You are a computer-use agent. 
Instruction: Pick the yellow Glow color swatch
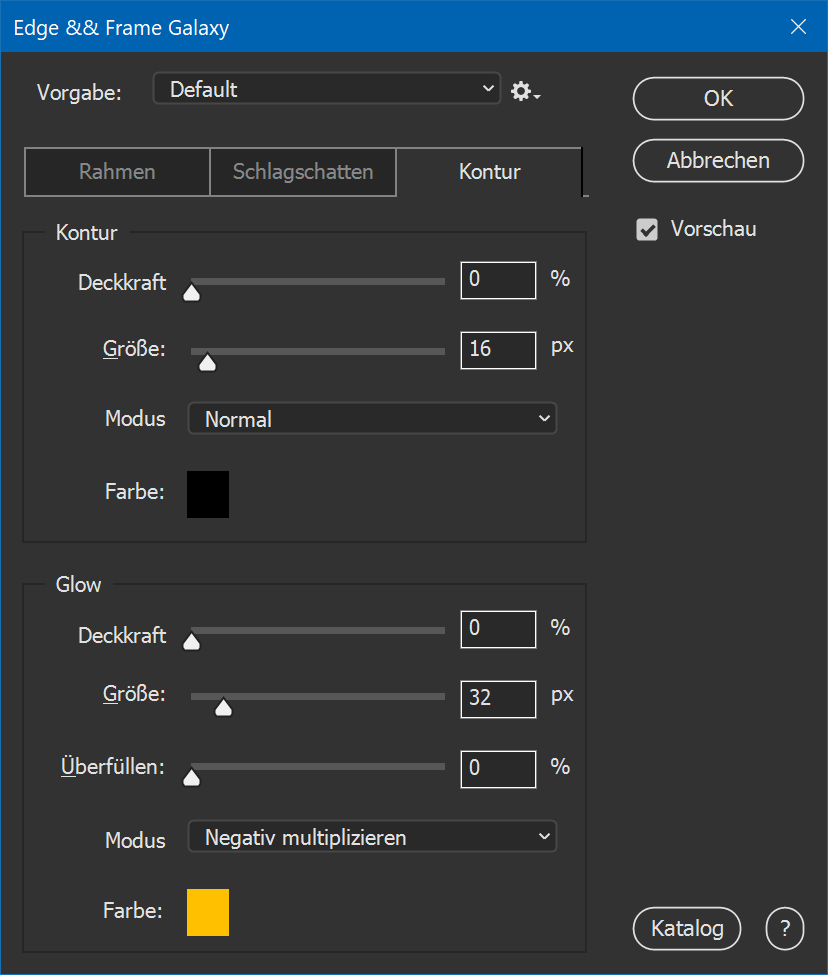tap(208, 912)
